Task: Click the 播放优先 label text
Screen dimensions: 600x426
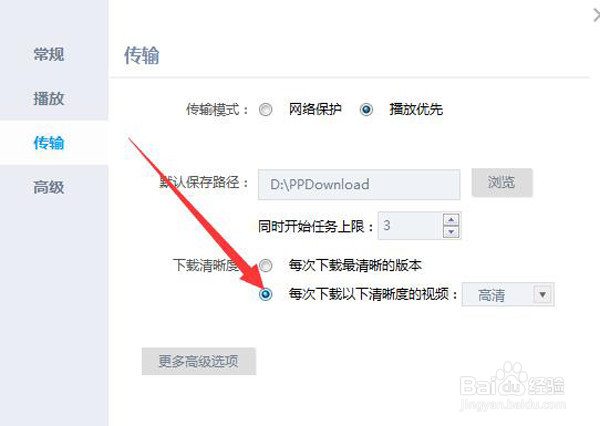Action: click(416, 109)
